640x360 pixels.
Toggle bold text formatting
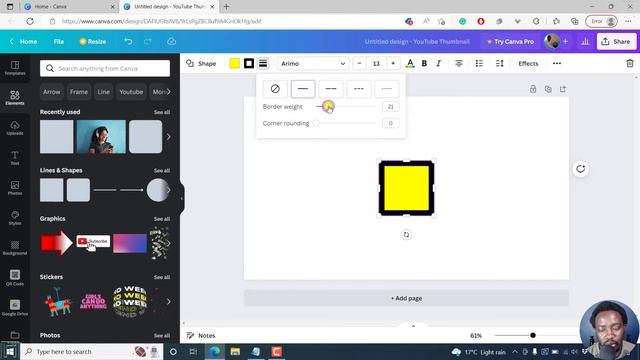424,63
